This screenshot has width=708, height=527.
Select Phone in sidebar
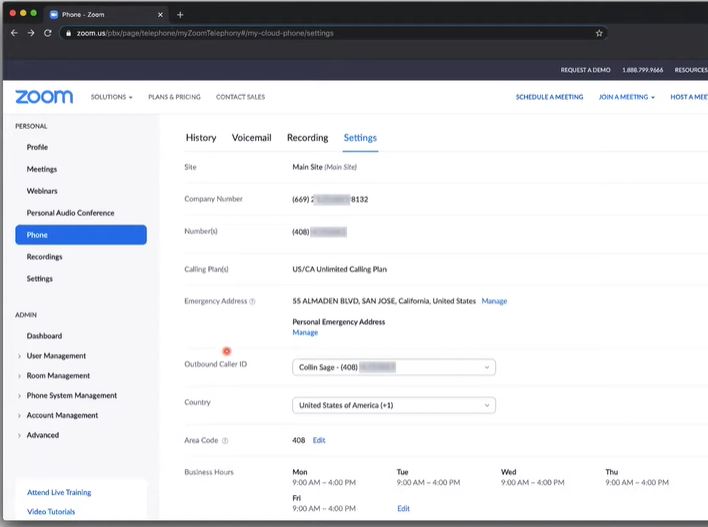(x=81, y=235)
